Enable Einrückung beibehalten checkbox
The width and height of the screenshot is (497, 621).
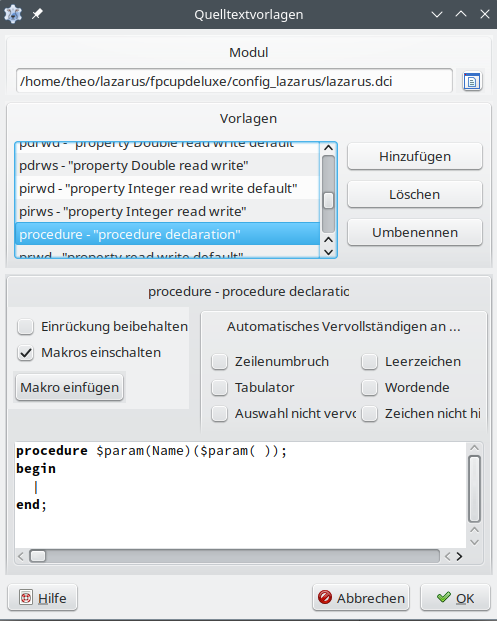pyautogui.click(x=25, y=327)
